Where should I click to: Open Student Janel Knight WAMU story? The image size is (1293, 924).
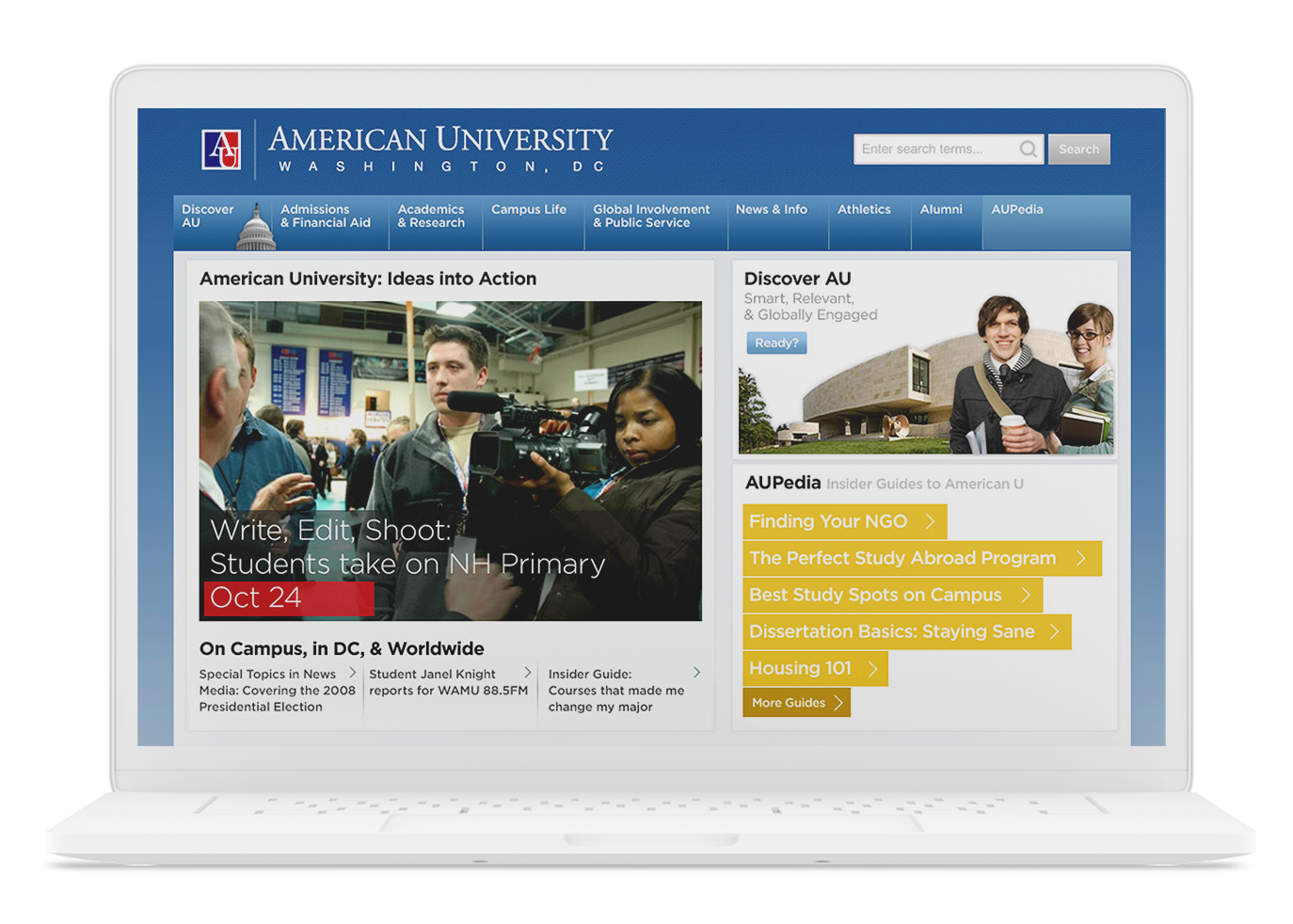tap(449, 682)
